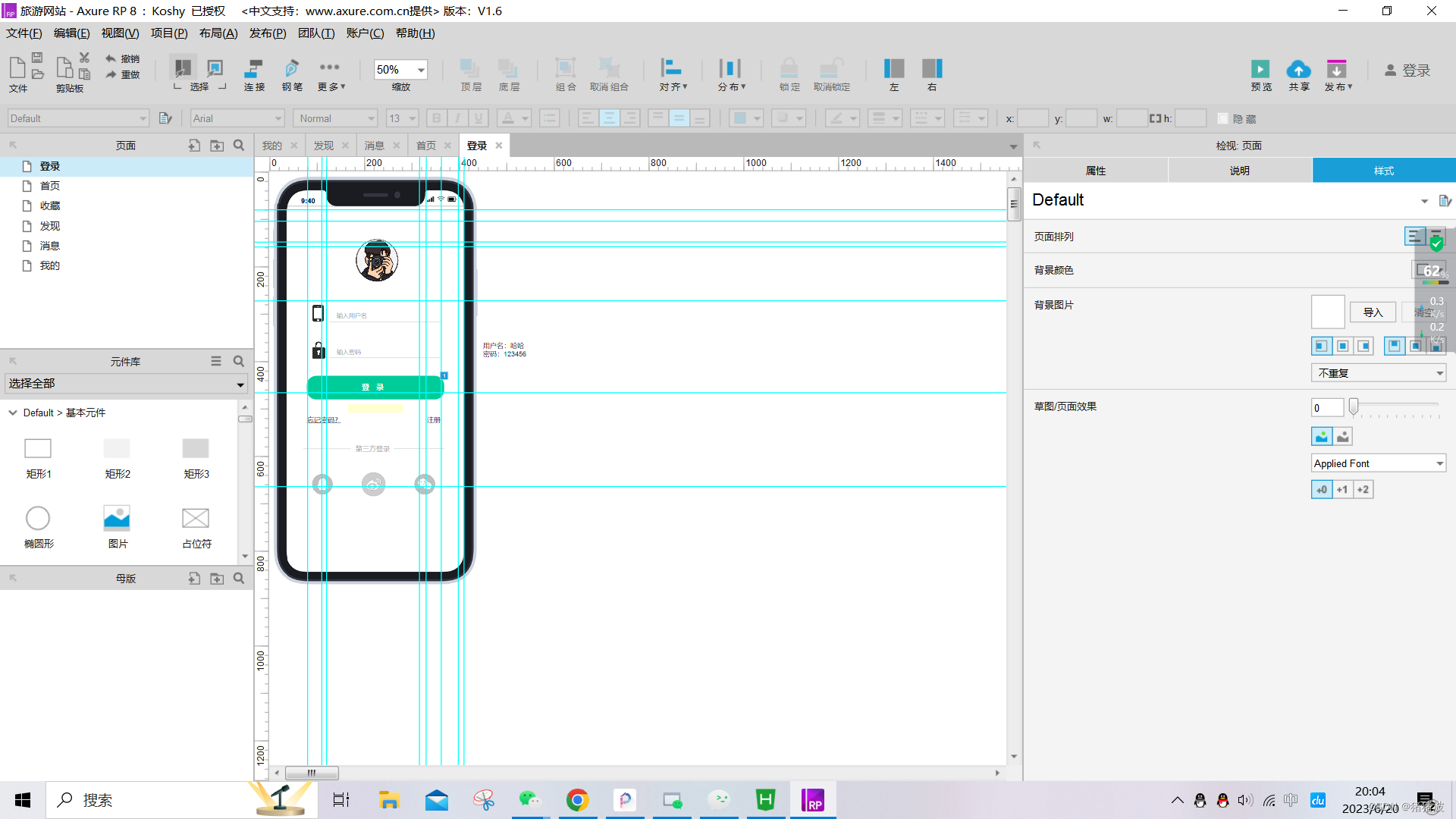Select the Connect (连接) tool
Screen dimensions: 1456x819
coord(254,68)
